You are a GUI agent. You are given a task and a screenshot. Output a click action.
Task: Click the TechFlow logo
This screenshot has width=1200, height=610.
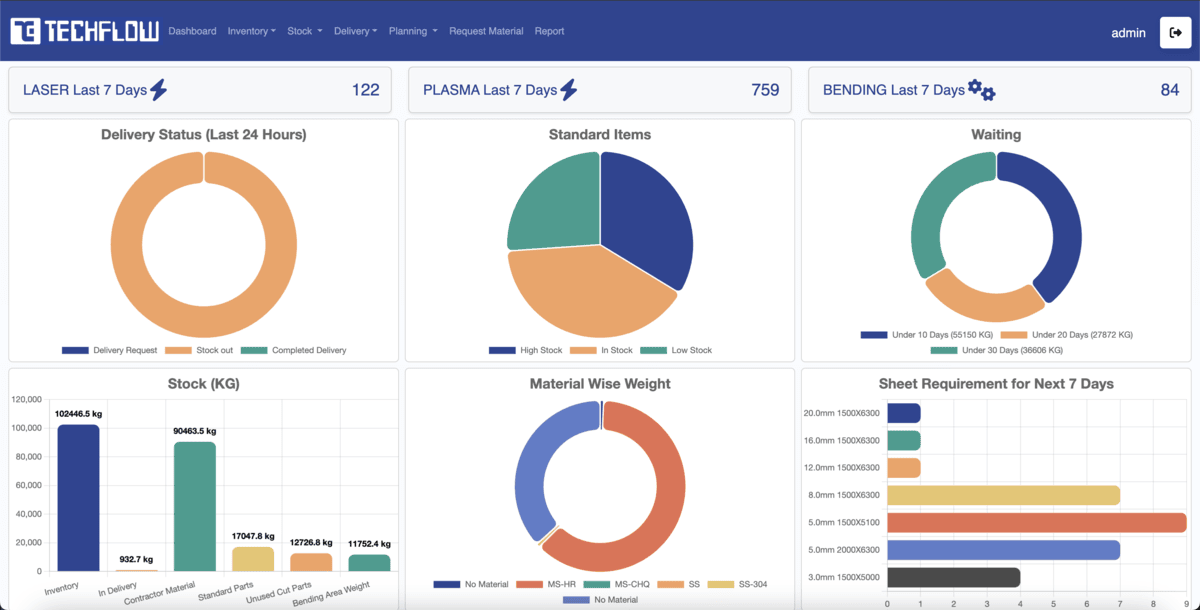(85, 32)
